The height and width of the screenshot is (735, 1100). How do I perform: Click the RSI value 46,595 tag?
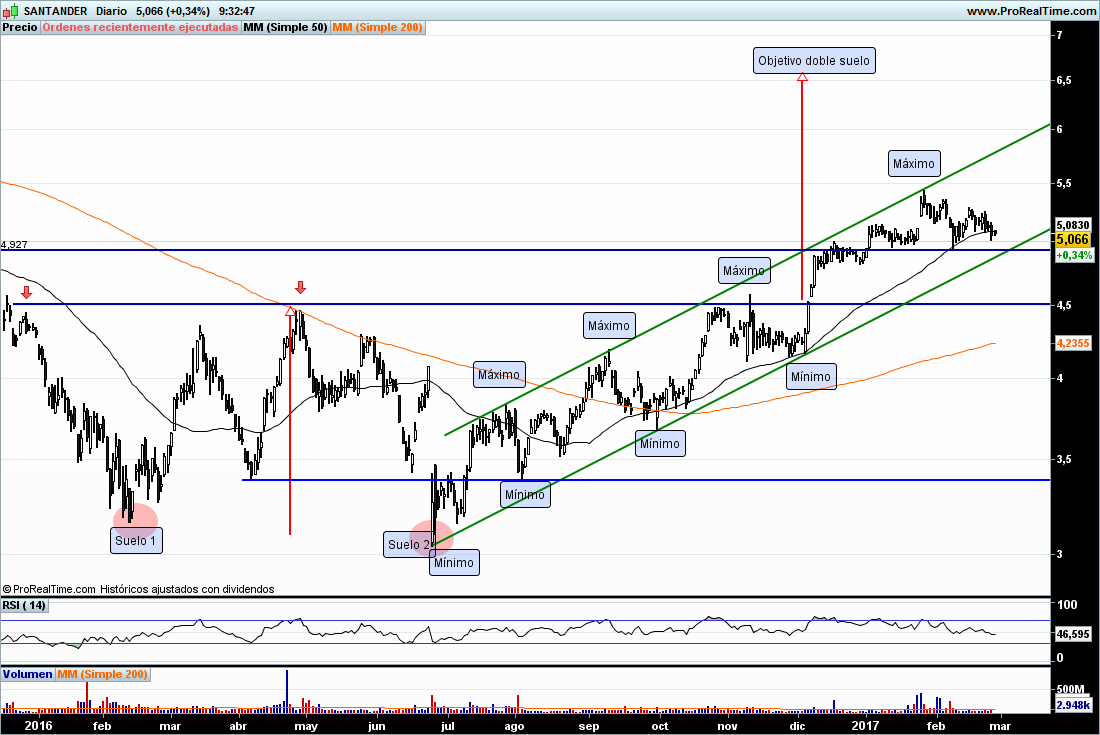click(1073, 634)
